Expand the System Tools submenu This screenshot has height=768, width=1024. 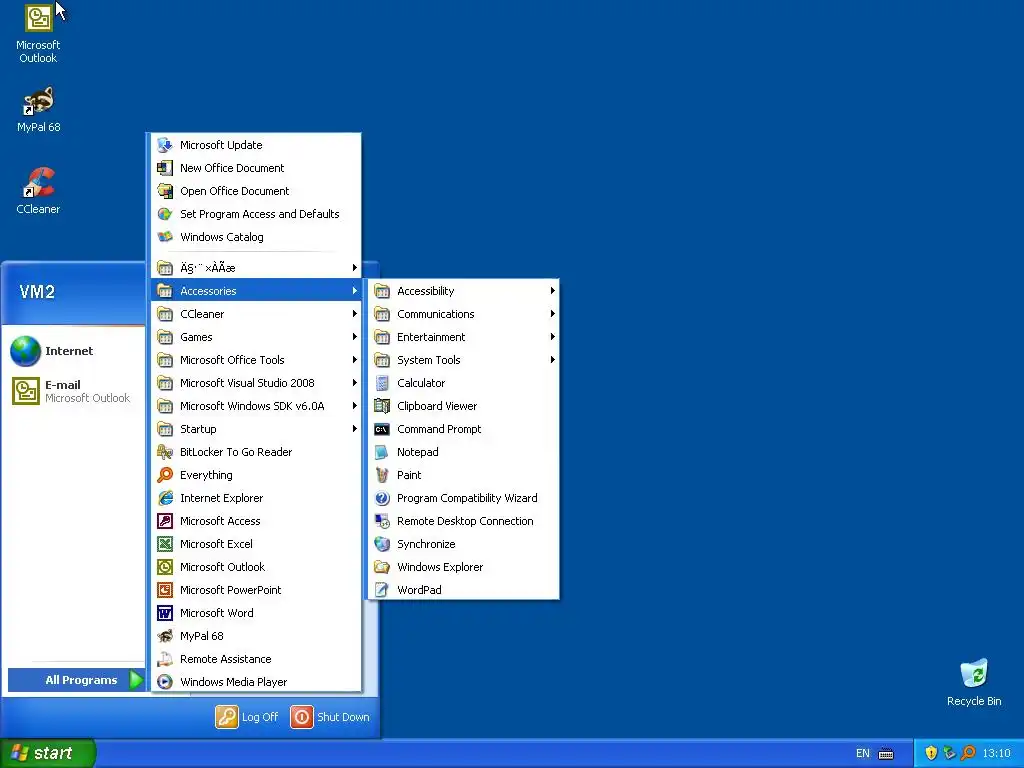tap(463, 360)
